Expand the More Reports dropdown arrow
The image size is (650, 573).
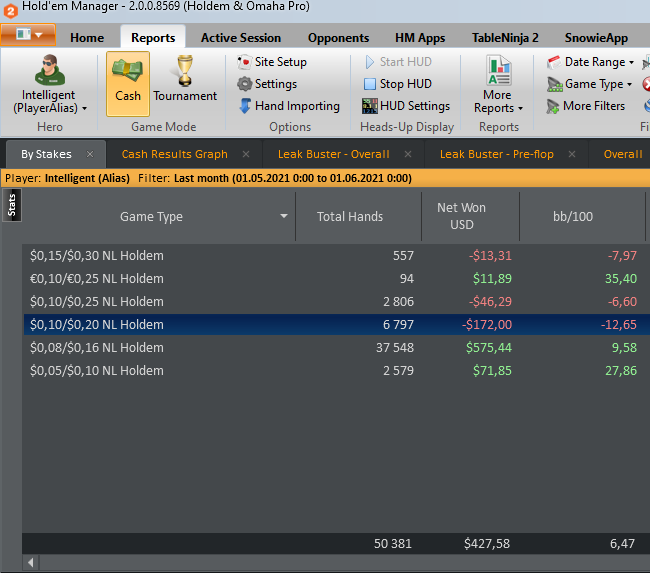click(520, 109)
